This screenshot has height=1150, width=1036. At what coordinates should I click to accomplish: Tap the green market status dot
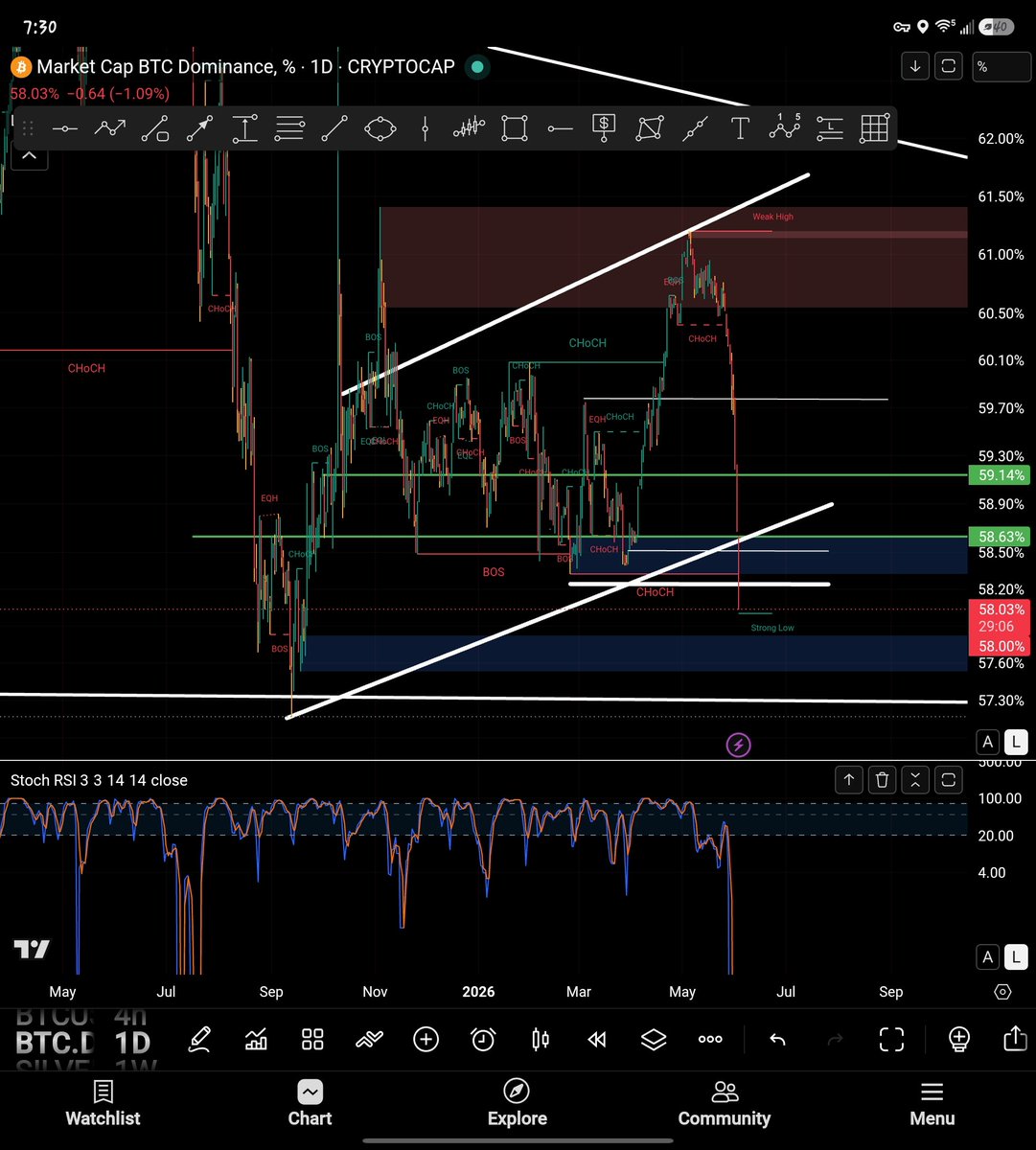pyautogui.click(x=477, y=67)
